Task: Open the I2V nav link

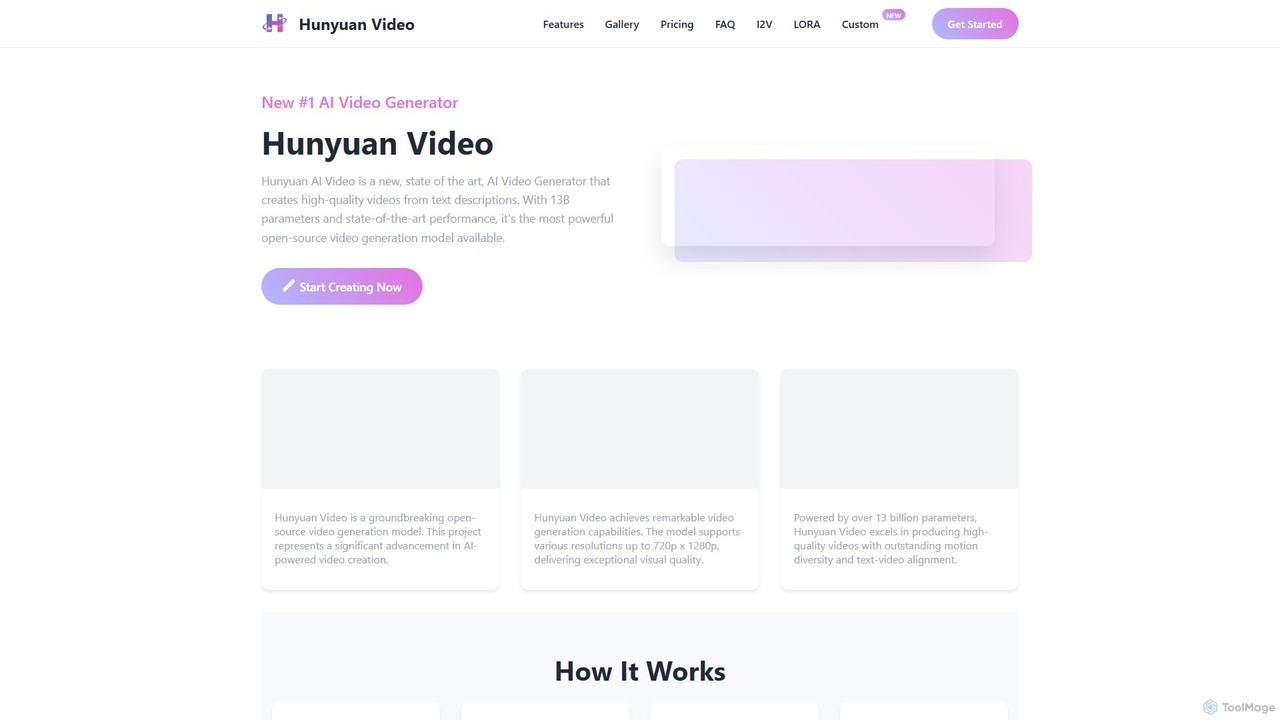Action: click(x=764, y=24)
